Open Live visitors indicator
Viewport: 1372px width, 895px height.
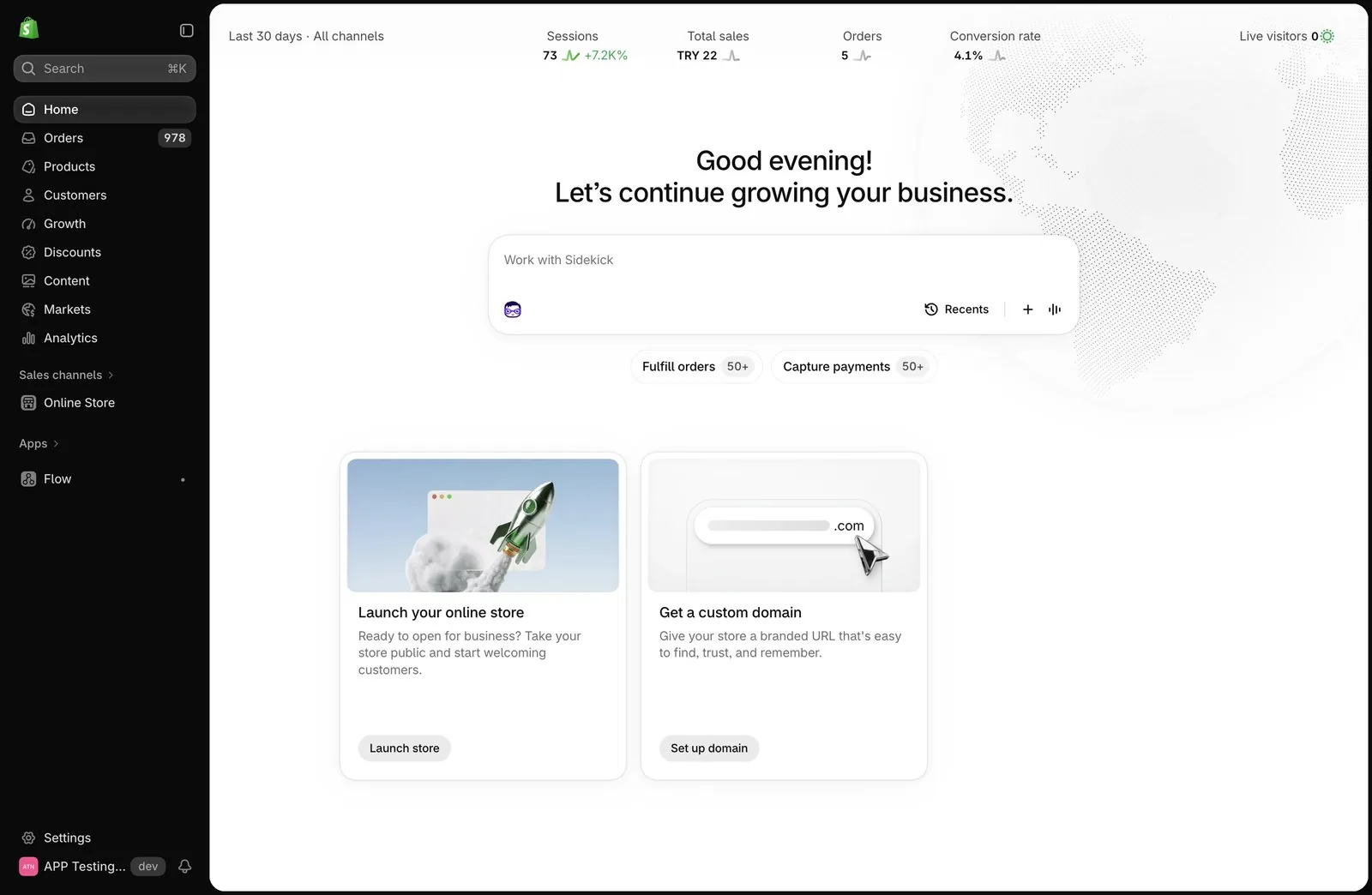tap(1286, 36)
